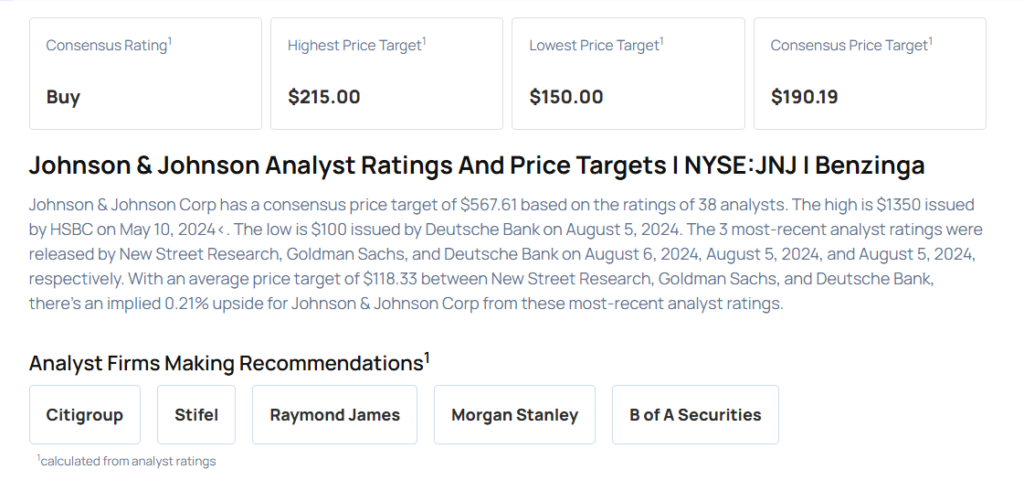The width and height of the screenshot is (1024, 491).
Task: Select the Stifel analyst firm button
Action: [196, 415]
